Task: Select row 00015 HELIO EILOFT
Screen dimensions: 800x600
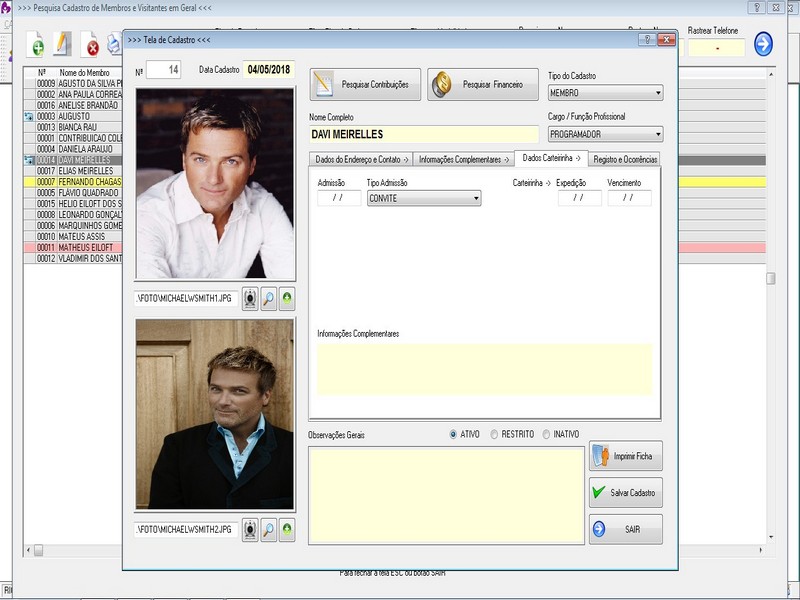Action: (x=73, y=204)
